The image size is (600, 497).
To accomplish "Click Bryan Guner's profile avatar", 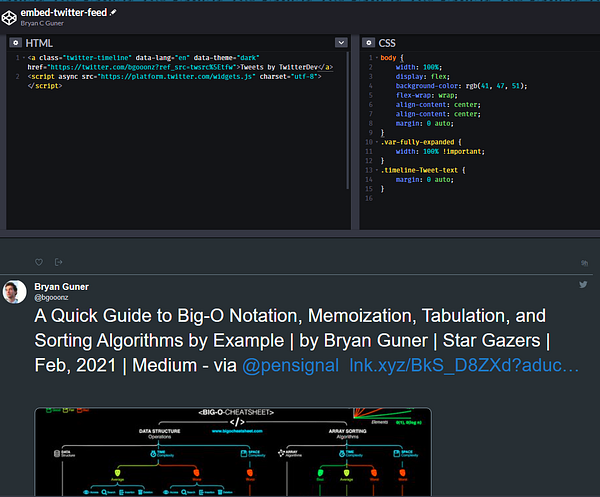I will pos(14,291).
